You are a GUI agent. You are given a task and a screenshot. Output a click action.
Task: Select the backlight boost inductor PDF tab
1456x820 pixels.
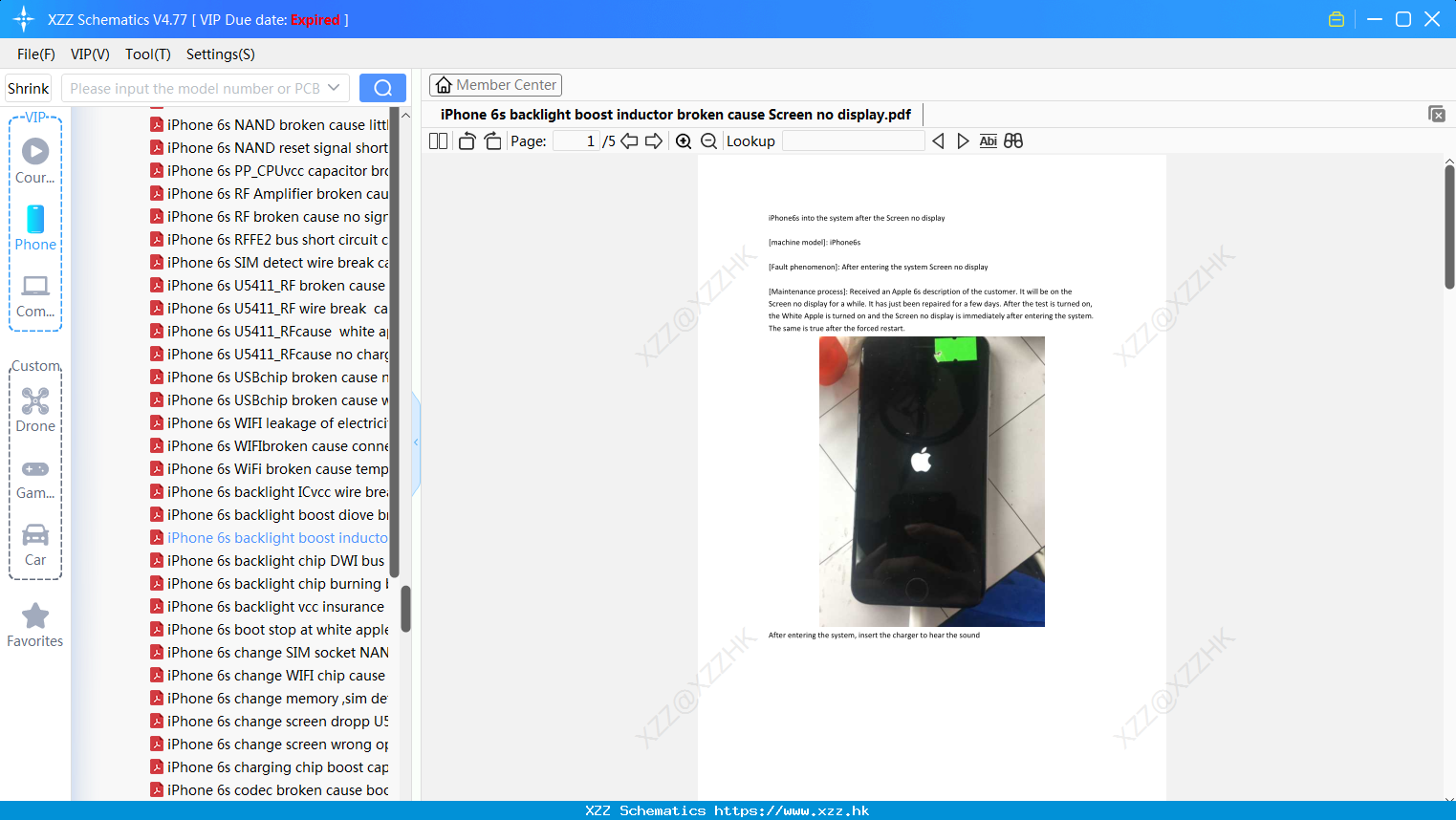675,115
